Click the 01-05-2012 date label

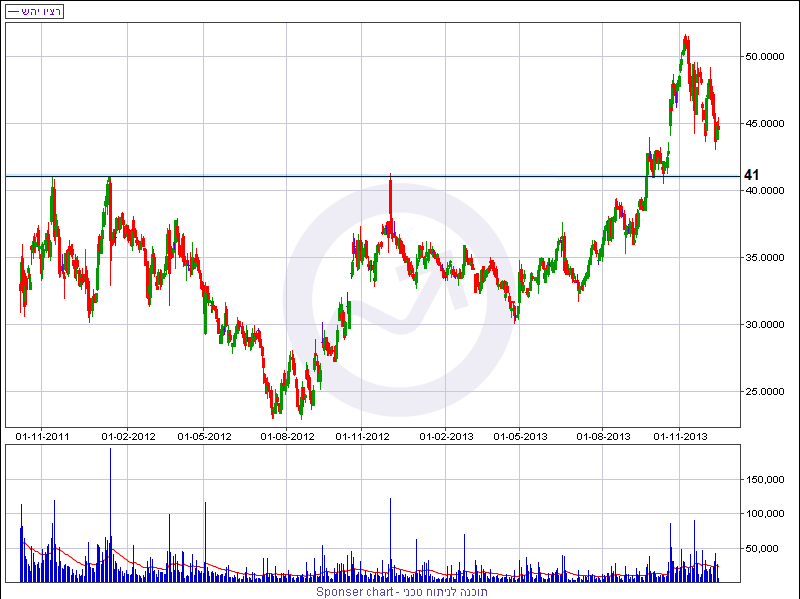204,437
